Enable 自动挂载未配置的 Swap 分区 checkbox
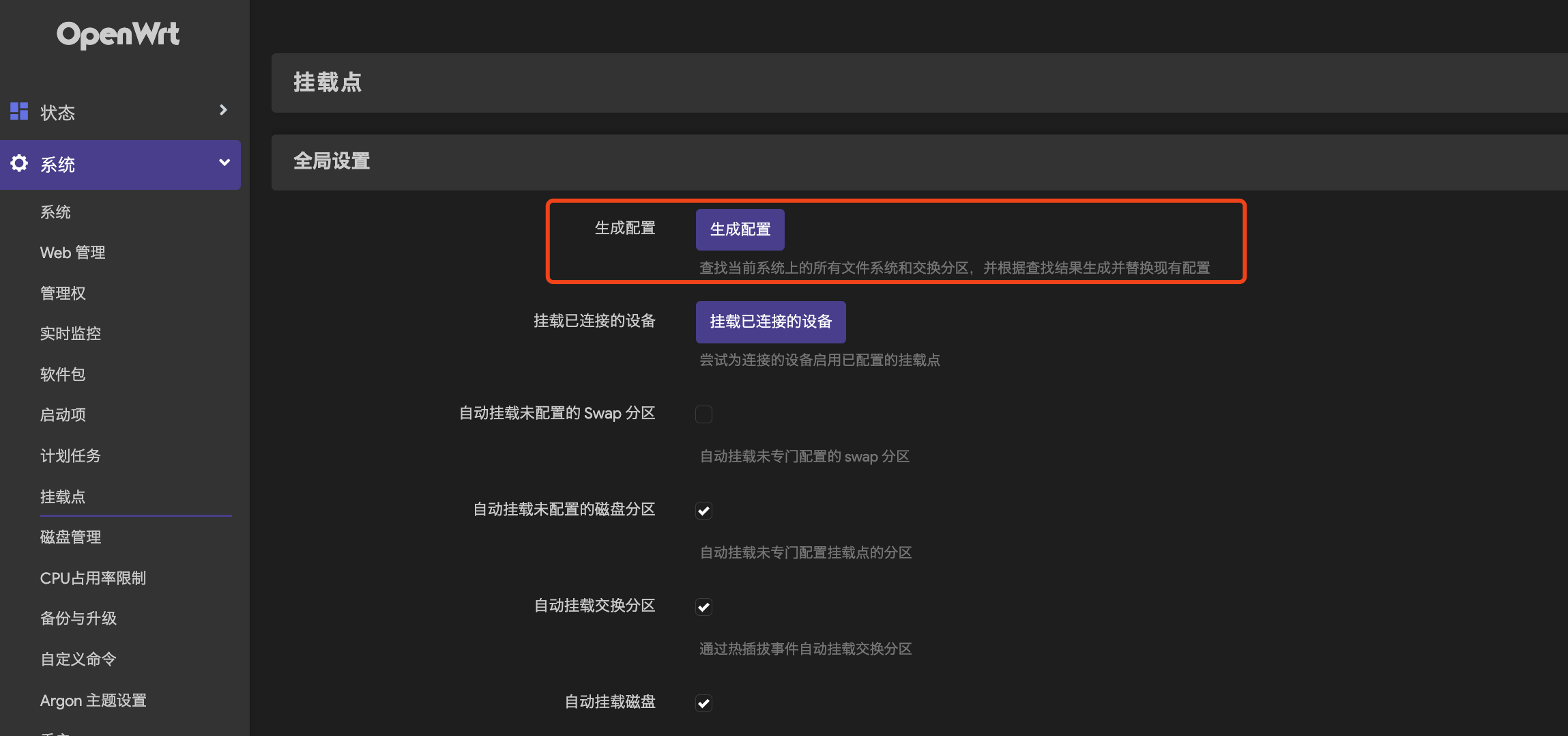Viewport: 1568px width, 736px height. coord(703,414)
